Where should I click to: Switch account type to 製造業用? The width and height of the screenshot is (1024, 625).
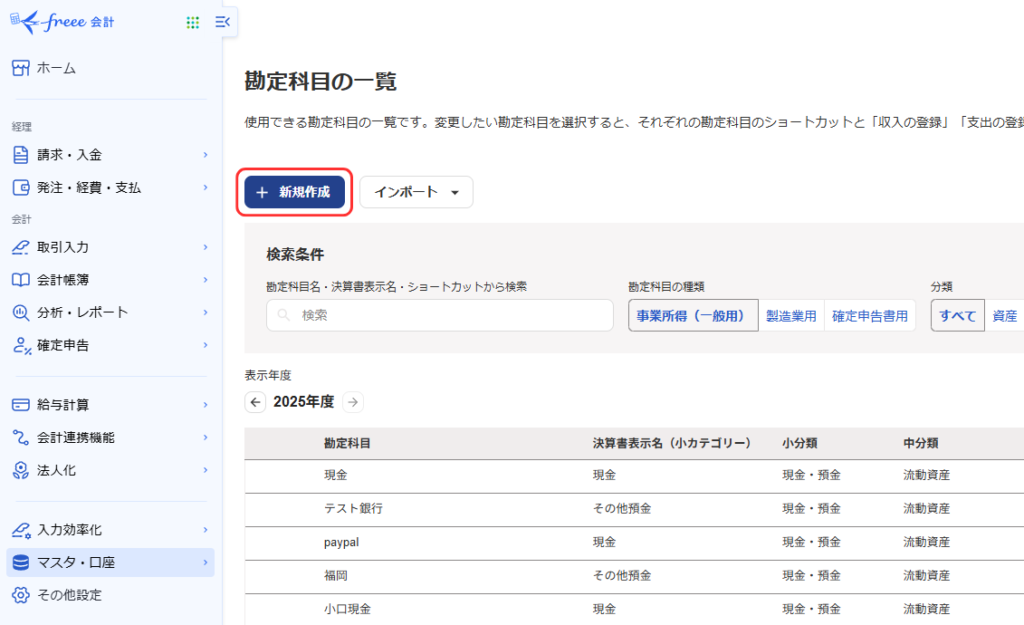click(x=791, y=316)
